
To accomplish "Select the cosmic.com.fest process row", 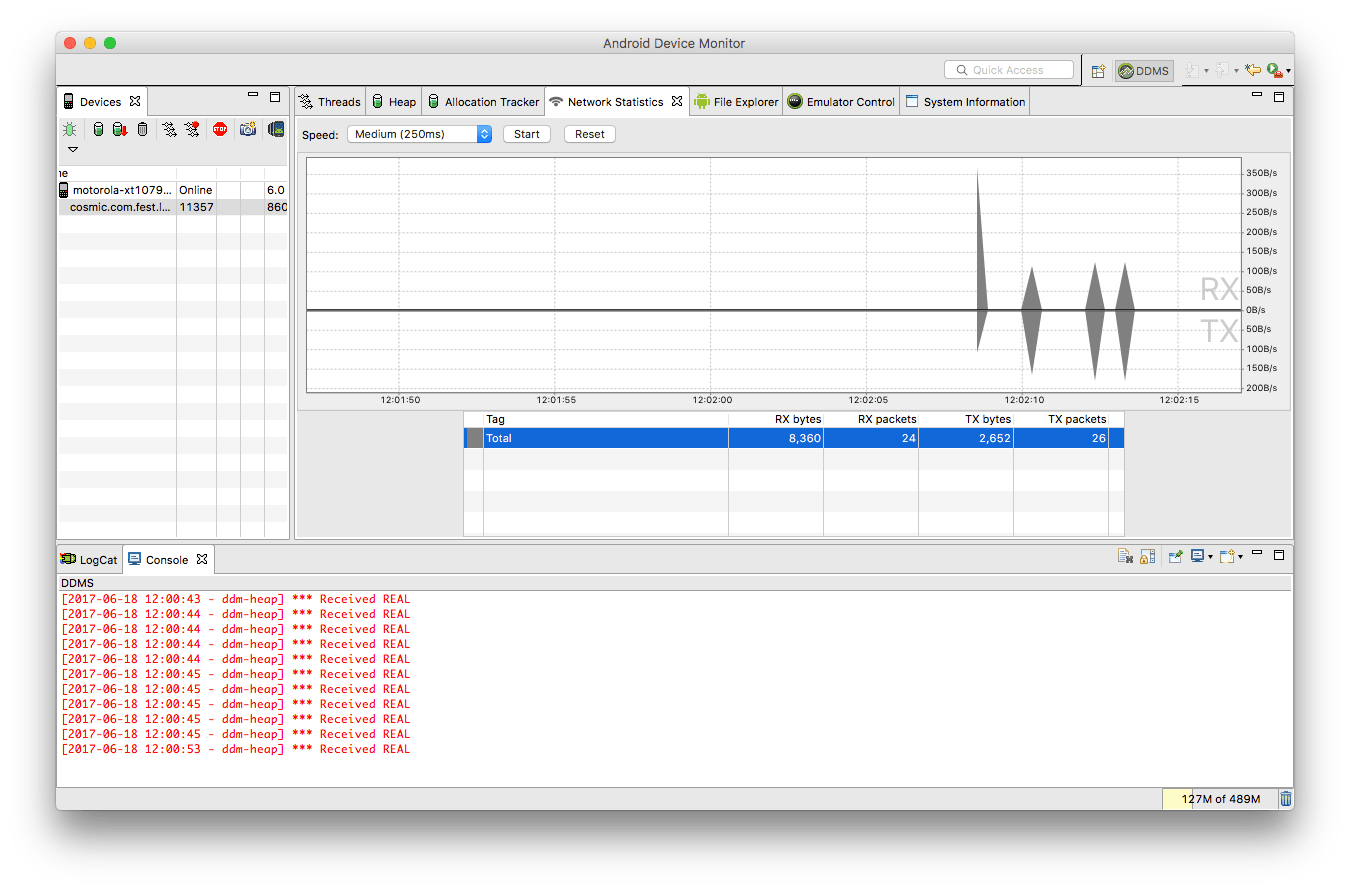I will [173, 207].
